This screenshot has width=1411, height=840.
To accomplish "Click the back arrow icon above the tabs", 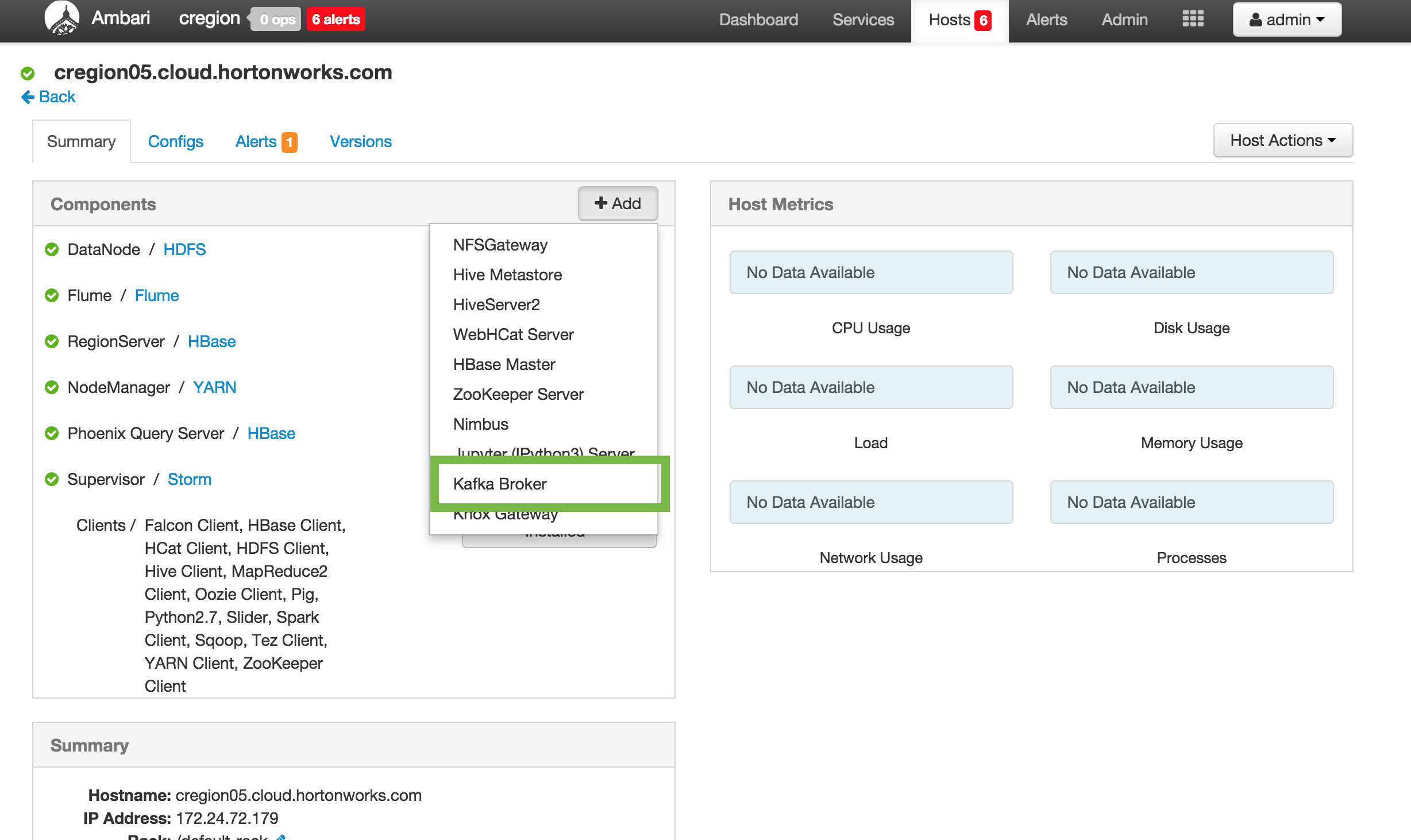I will [26, 97].
